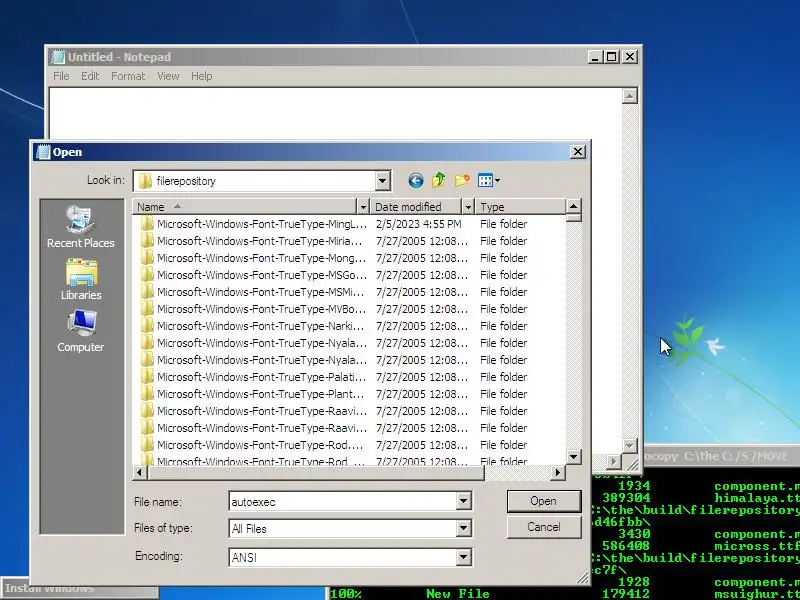Select the Microsoft-Windows-Font-TrueType-Rod.... folder name
Screen dimensions: 800x600
260,445
